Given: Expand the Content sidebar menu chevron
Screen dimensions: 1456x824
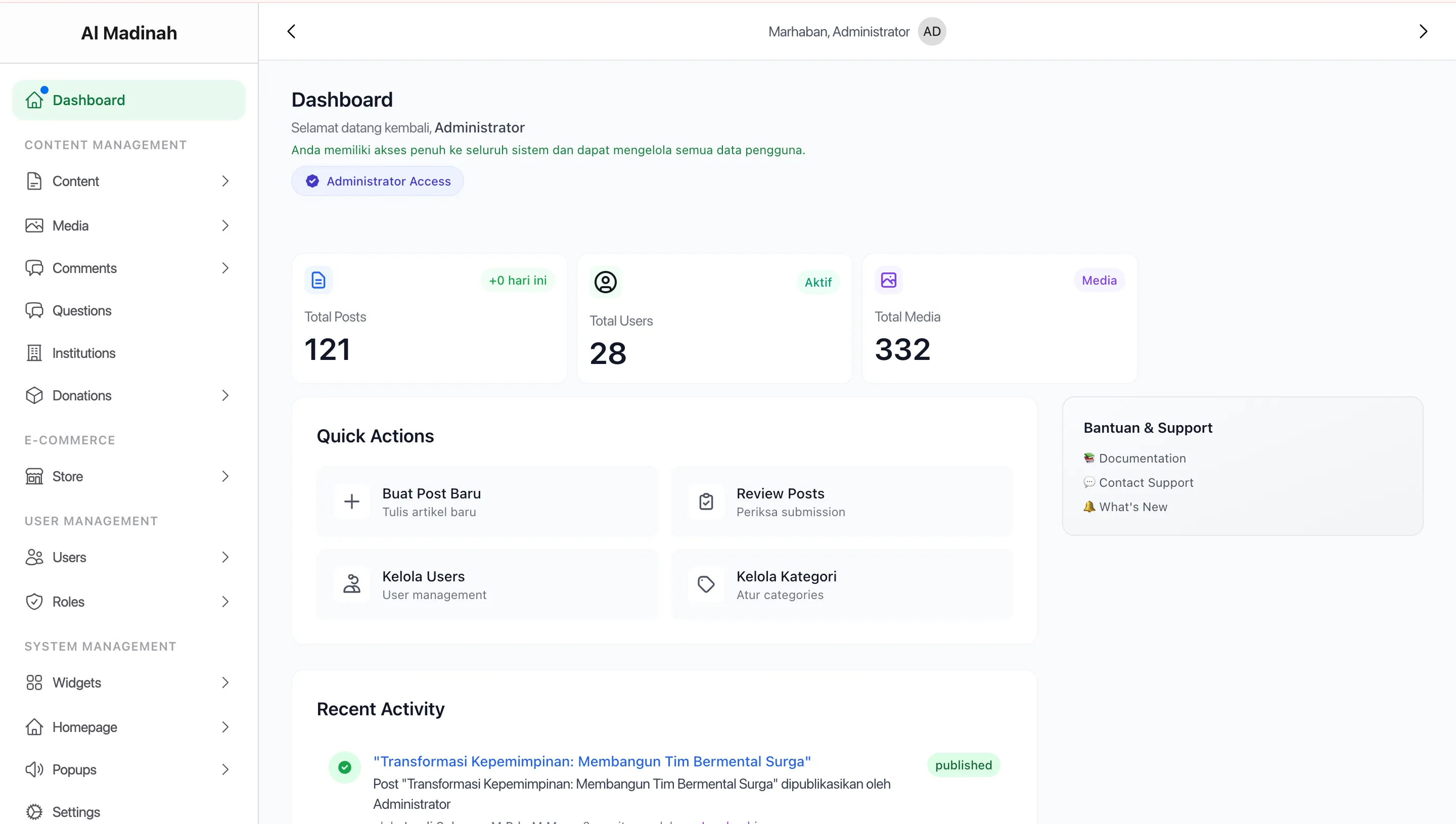Looking at the screenshot, I should [225, 181].
